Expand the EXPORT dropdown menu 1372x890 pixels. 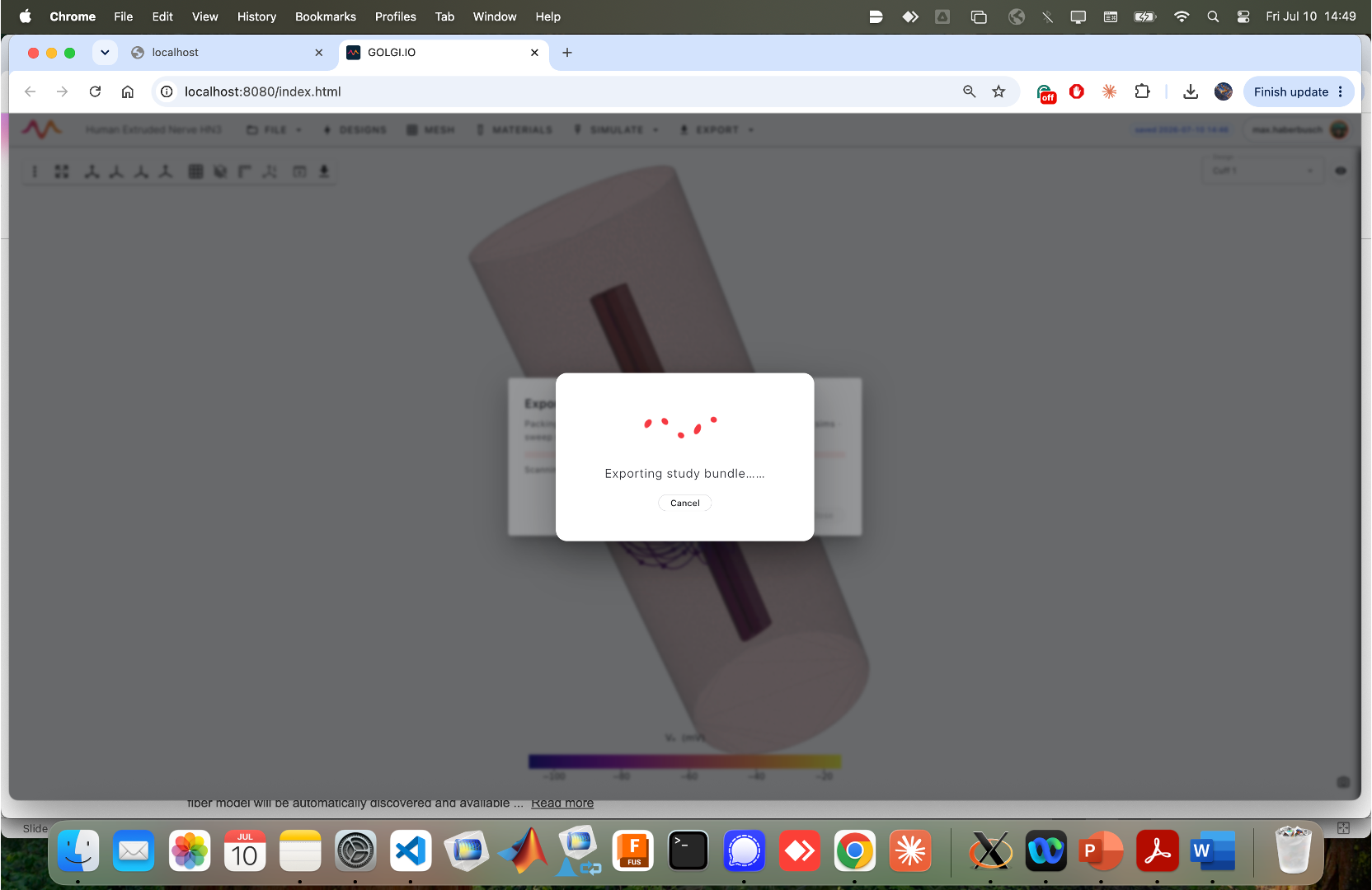click(x=717, y=130)
